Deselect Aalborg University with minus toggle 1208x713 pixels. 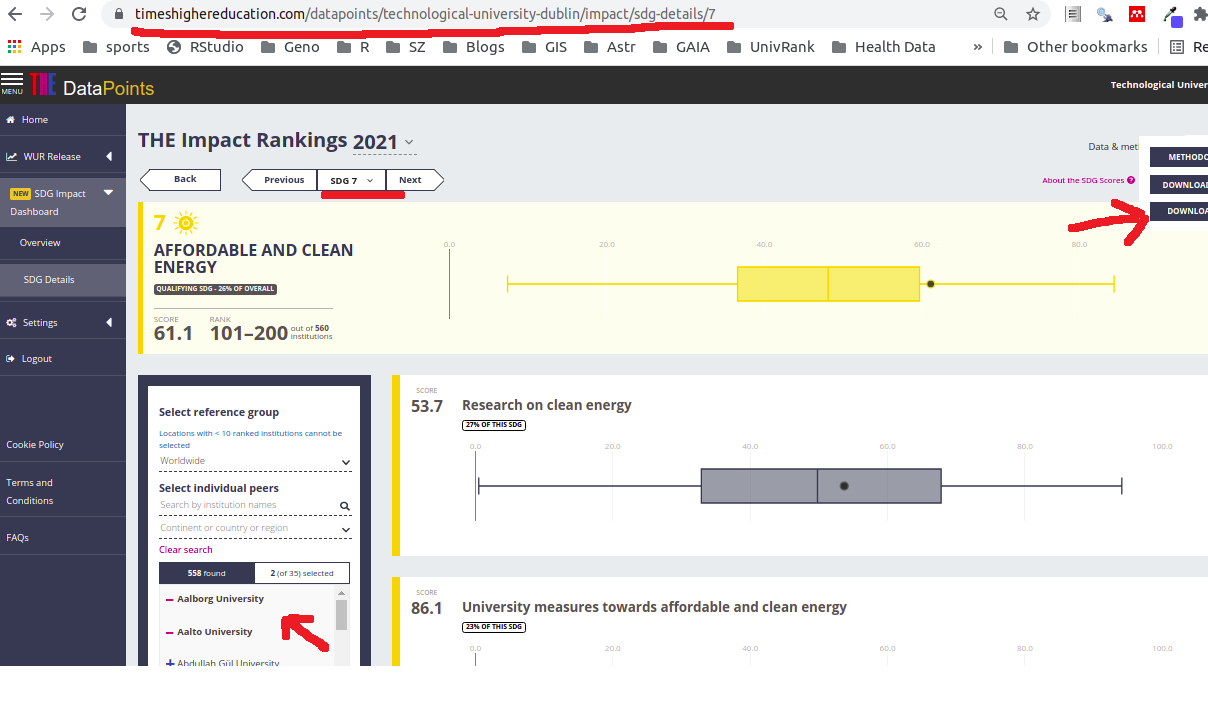click(x=169, y=600)
